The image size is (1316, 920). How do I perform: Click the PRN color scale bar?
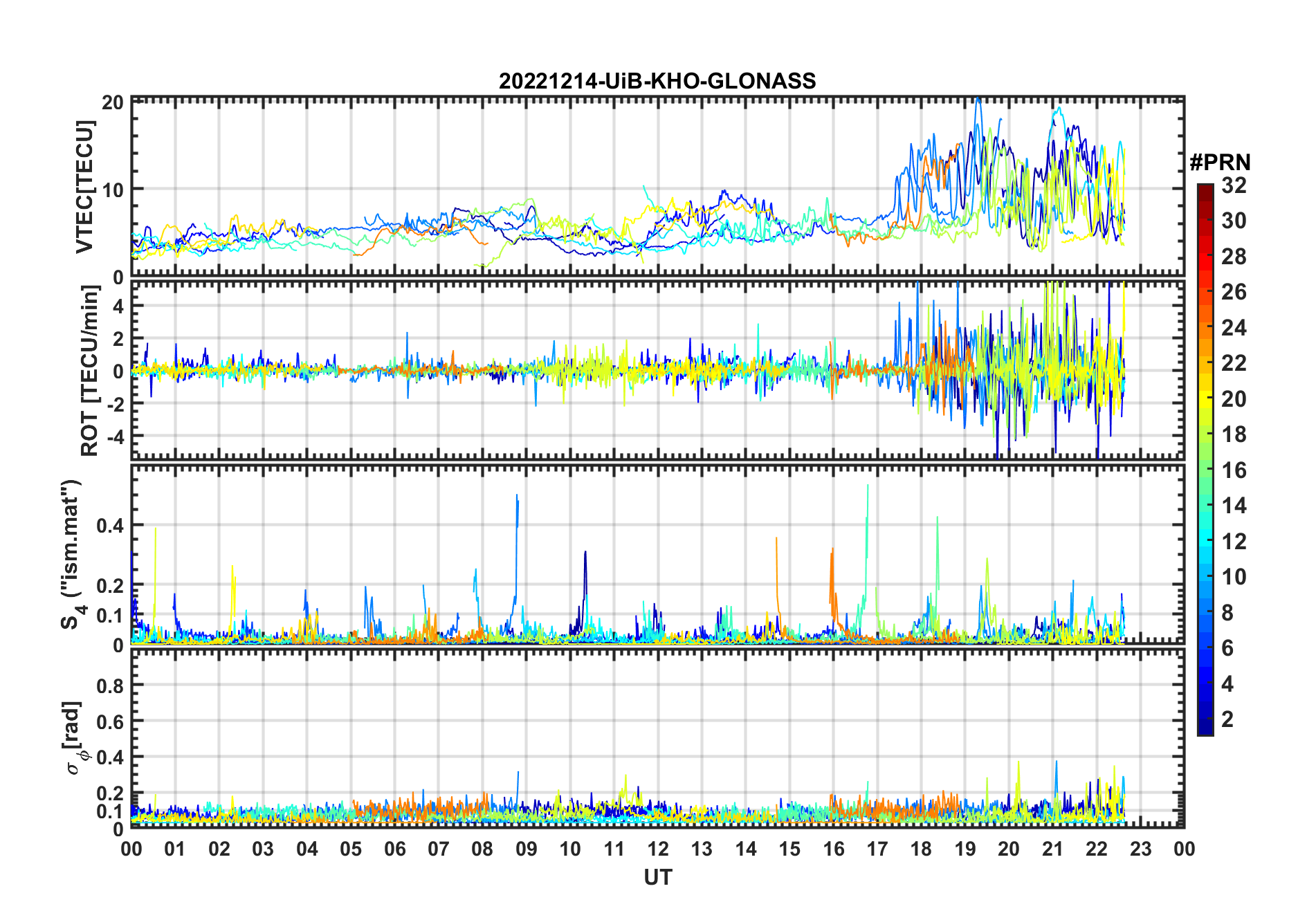[1205, 459]
